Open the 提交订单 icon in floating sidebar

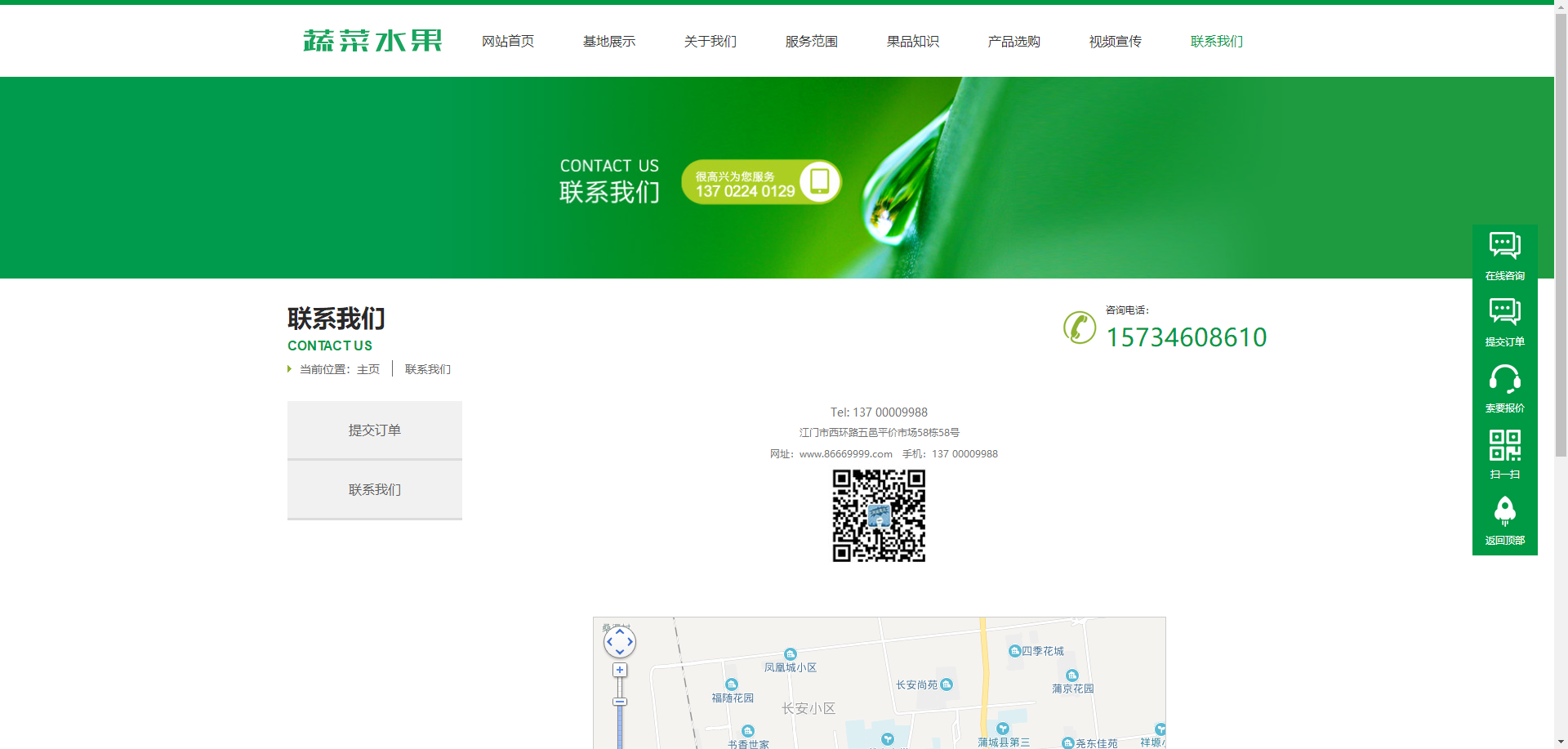1504,312
